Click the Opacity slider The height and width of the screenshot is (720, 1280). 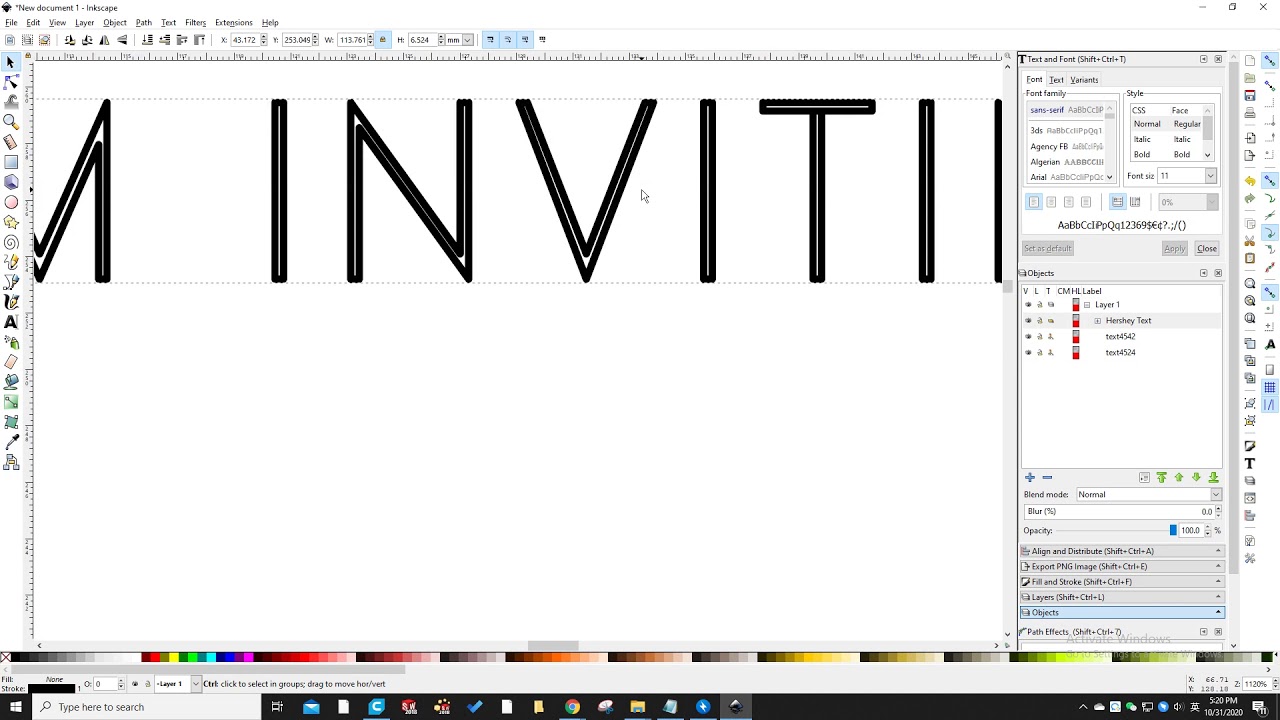(x=1119, y=531)
